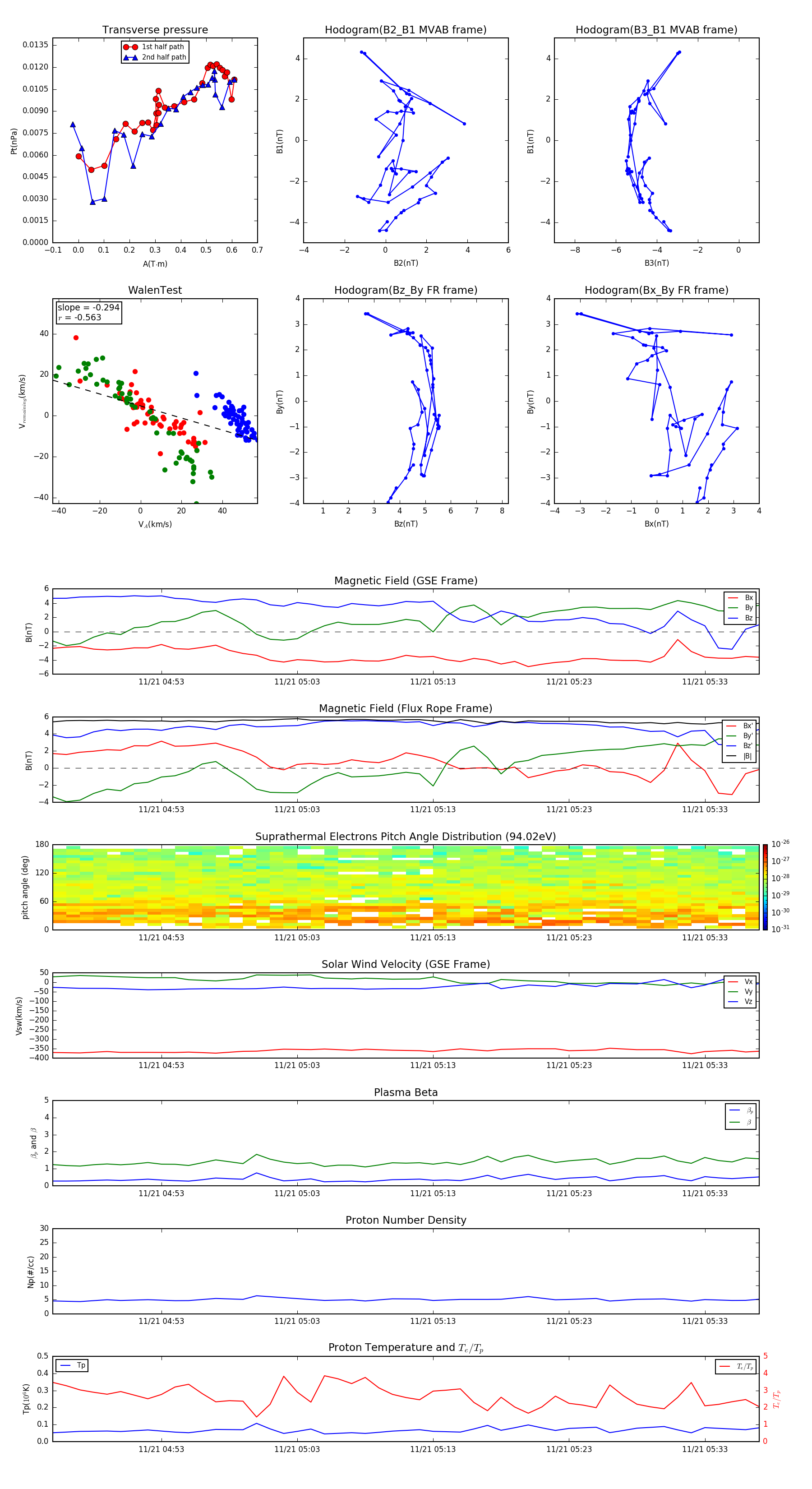Click the Suprathermal Electrons Pitch Angle Distribution title

tap(406, 837)
